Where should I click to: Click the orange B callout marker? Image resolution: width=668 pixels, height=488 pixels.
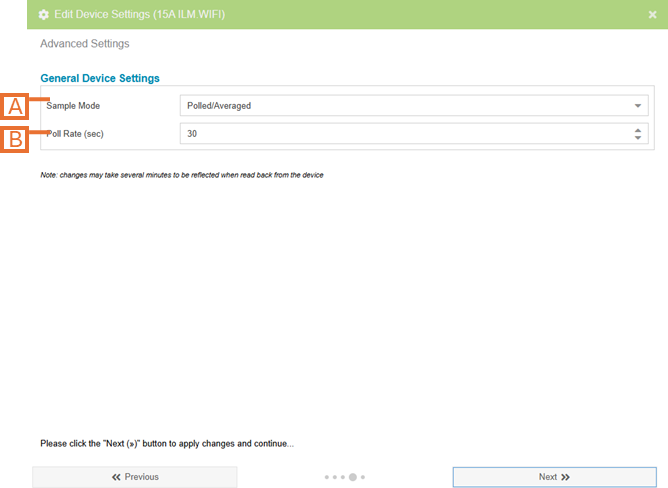click(16, 139)
